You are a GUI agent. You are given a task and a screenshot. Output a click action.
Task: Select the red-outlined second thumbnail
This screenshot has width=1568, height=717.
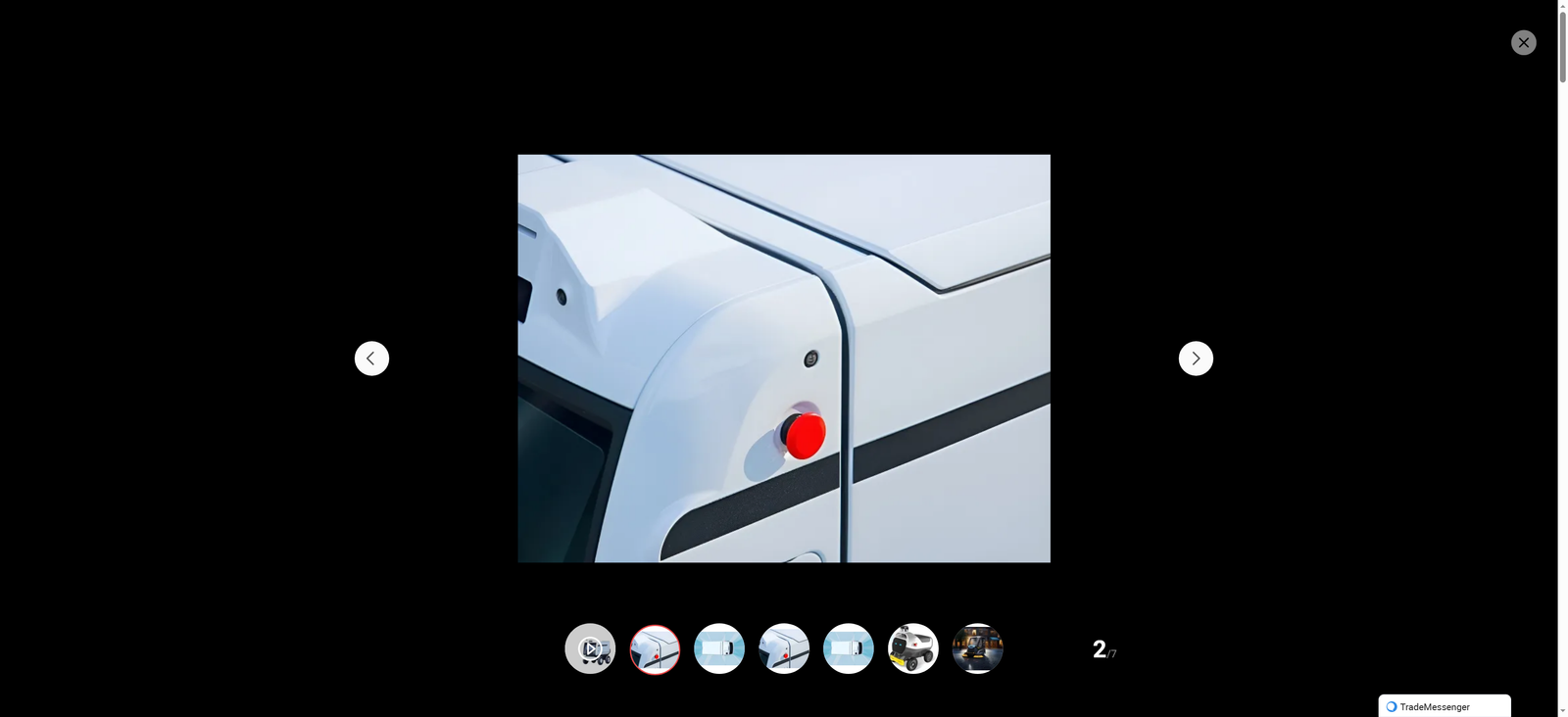[x=655, y=648]
